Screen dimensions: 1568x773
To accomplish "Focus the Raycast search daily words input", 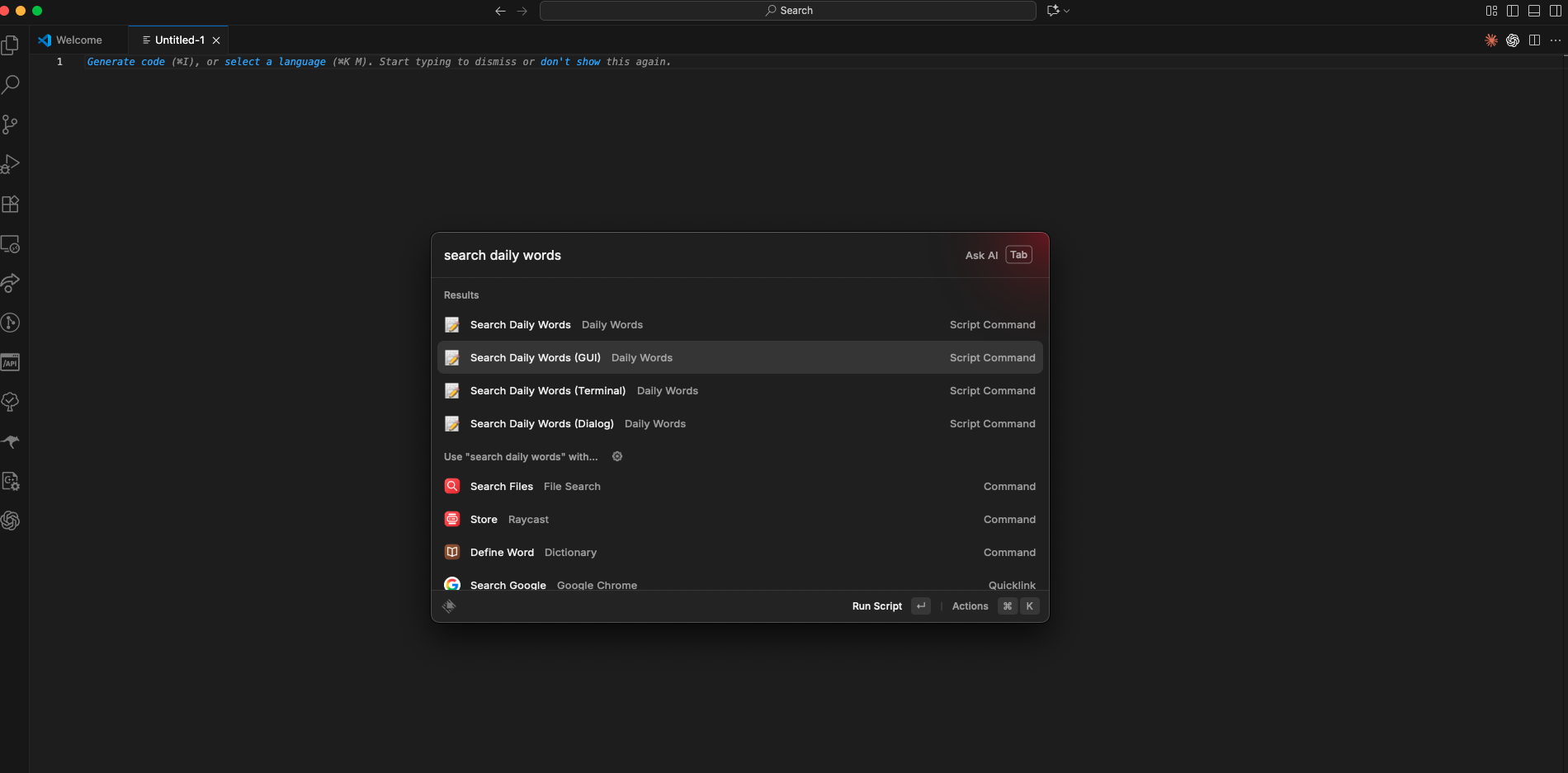I will click(x=693, y=256).
